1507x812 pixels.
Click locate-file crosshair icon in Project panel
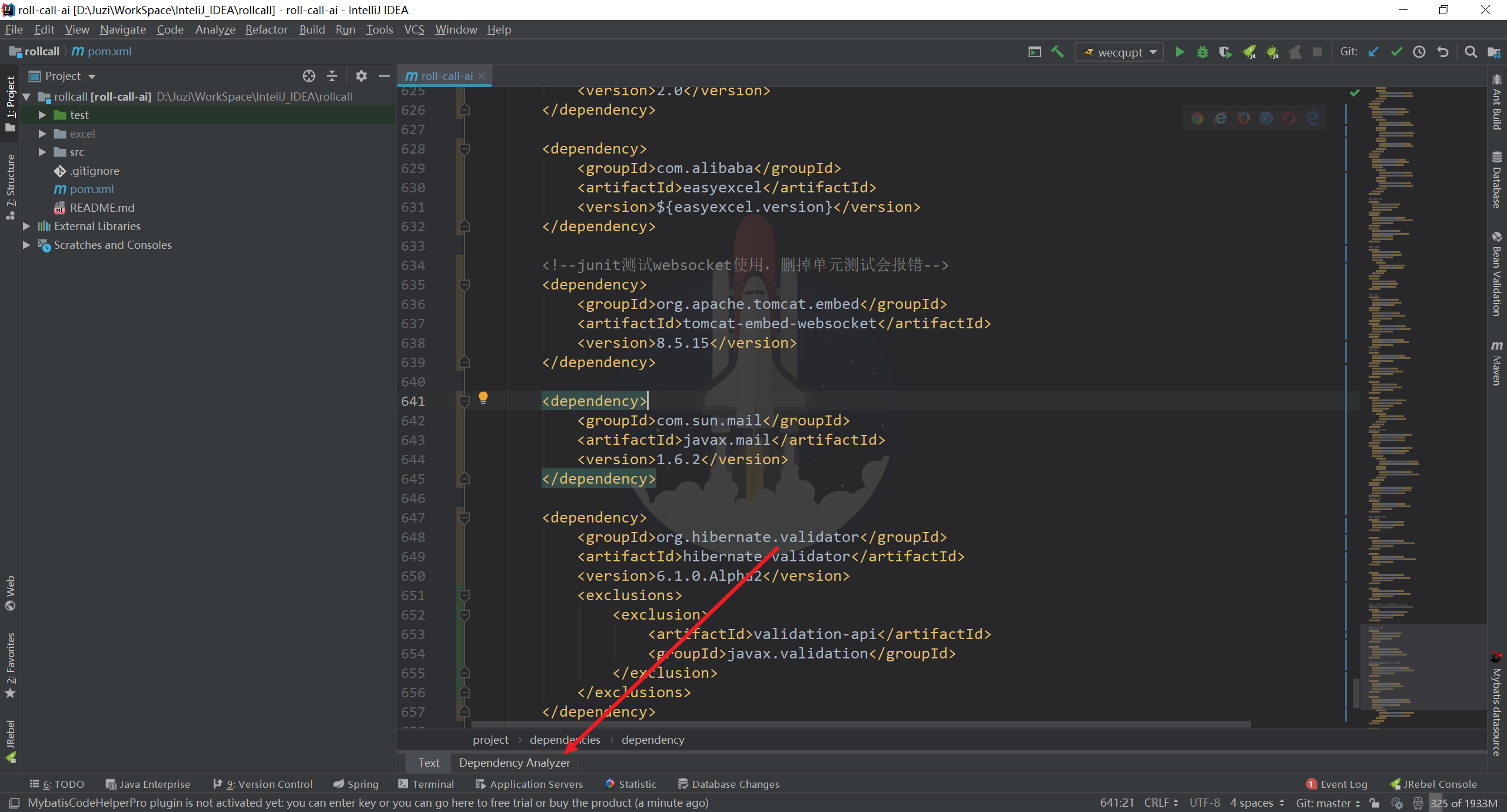click(309, 76)
